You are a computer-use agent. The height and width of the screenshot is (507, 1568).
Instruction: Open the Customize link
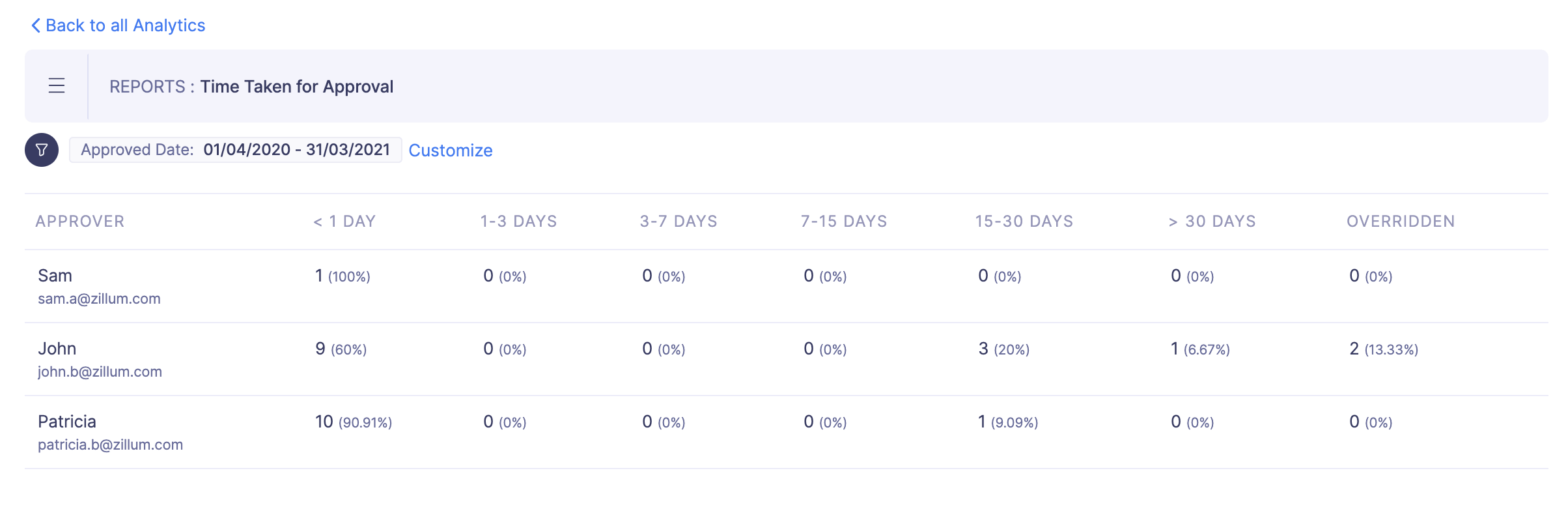450,151
